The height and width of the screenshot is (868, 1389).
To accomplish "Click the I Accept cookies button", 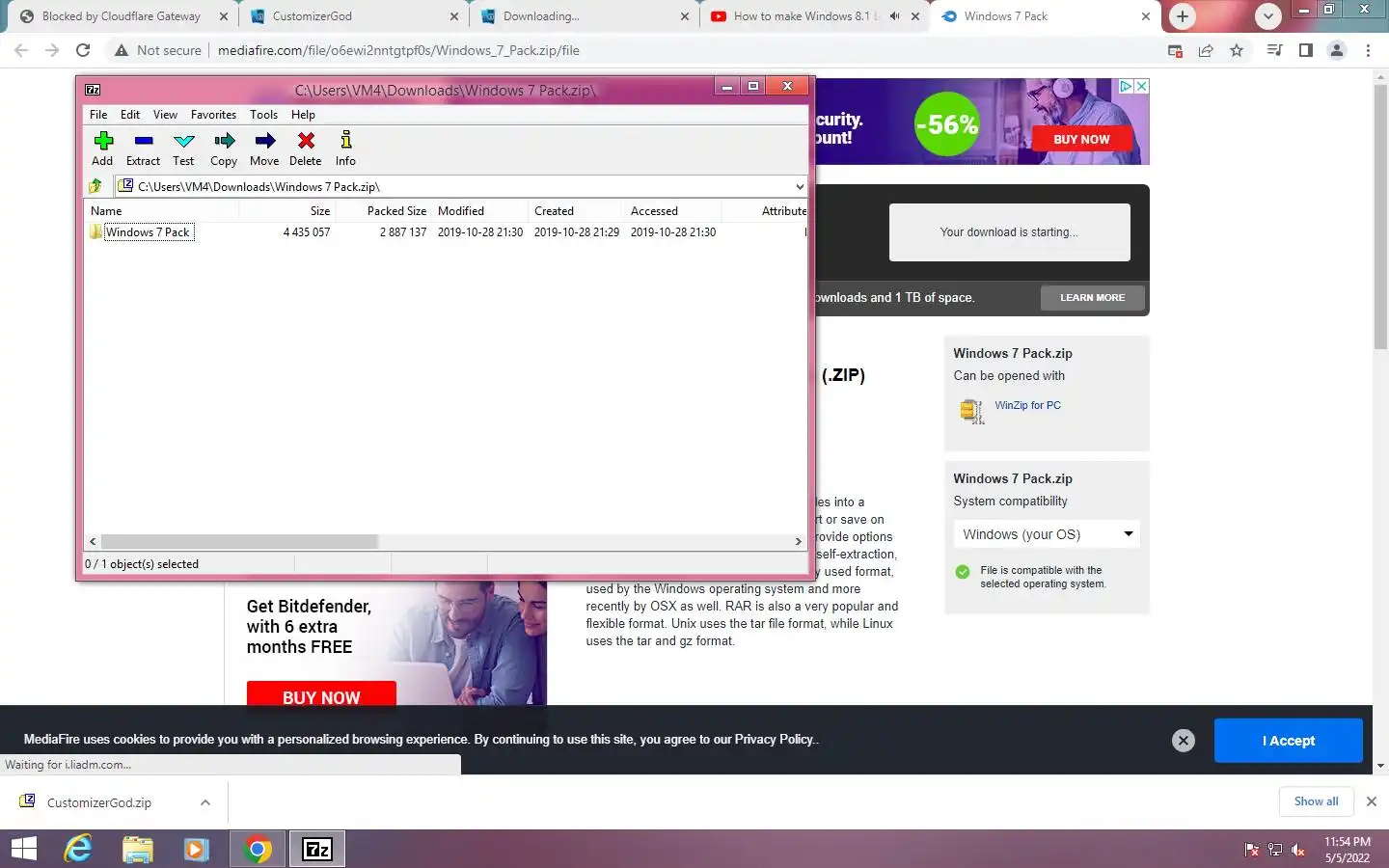I will pyautogui.click(x=1289, y=741).
